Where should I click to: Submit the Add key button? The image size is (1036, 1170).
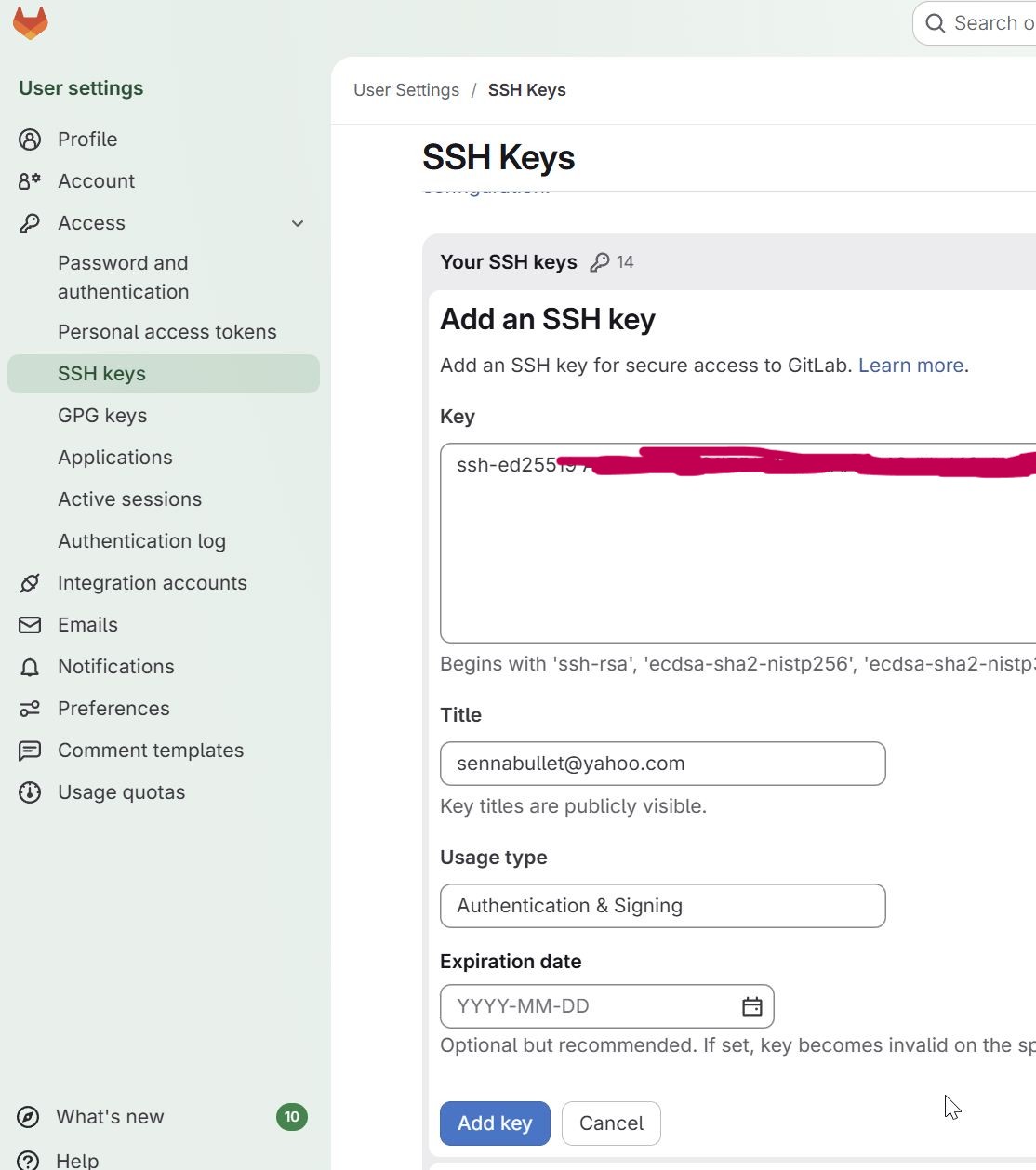495,1123
